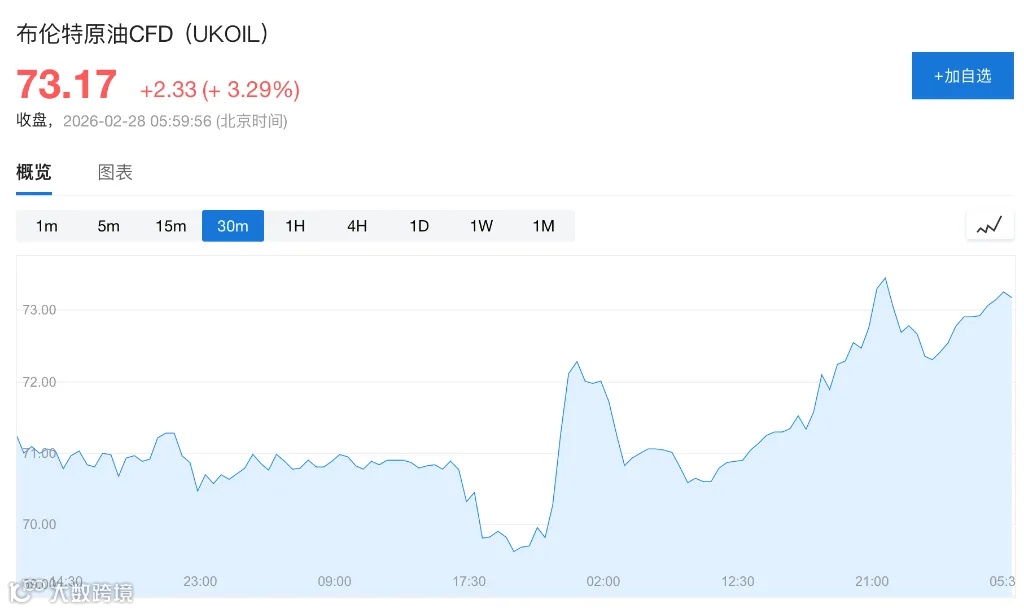Click the chart peak near 21:00

point(885,278)
